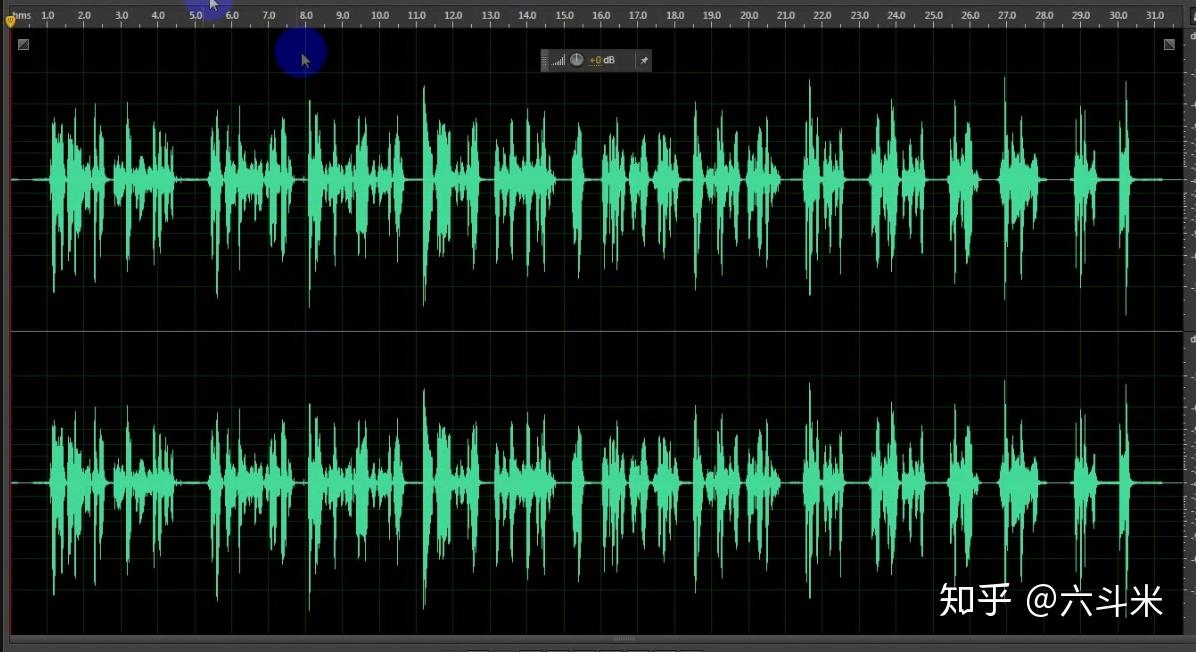
Task: Click the top channel waveform near 12 seconds
Action: [453, 180]
